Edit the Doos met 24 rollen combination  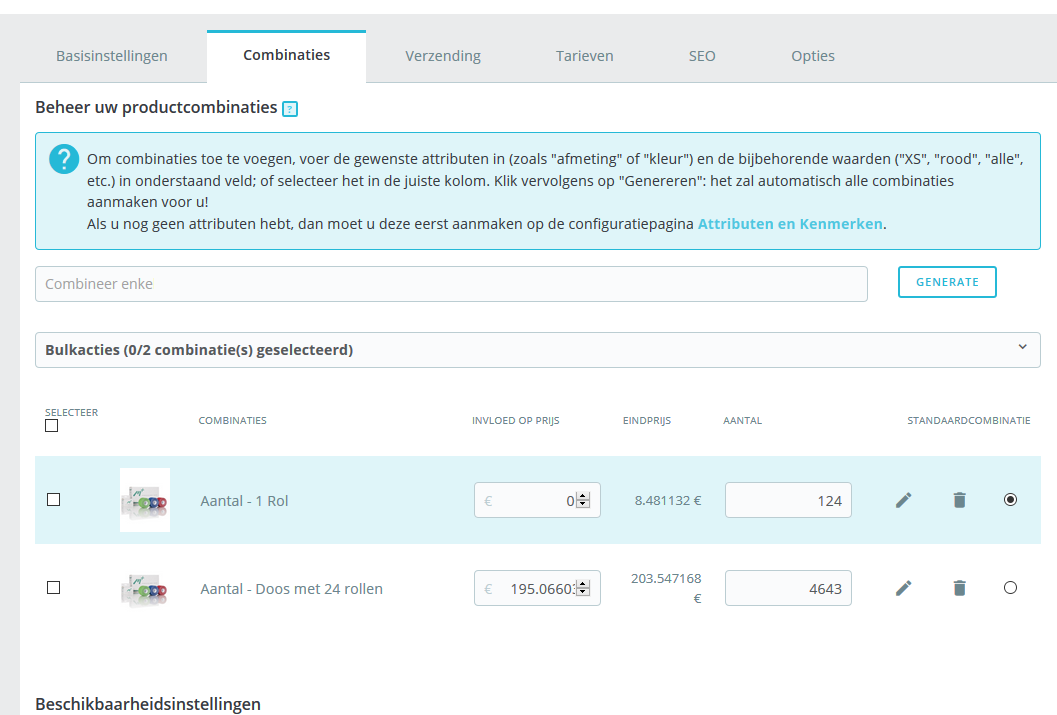903,588
